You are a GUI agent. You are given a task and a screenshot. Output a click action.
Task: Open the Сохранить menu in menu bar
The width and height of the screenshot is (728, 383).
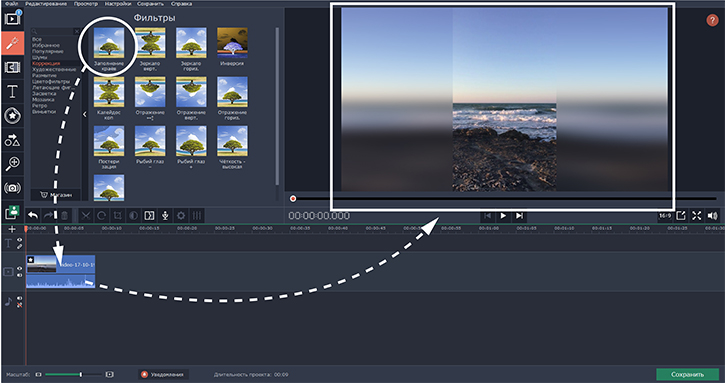click(150, 4)
